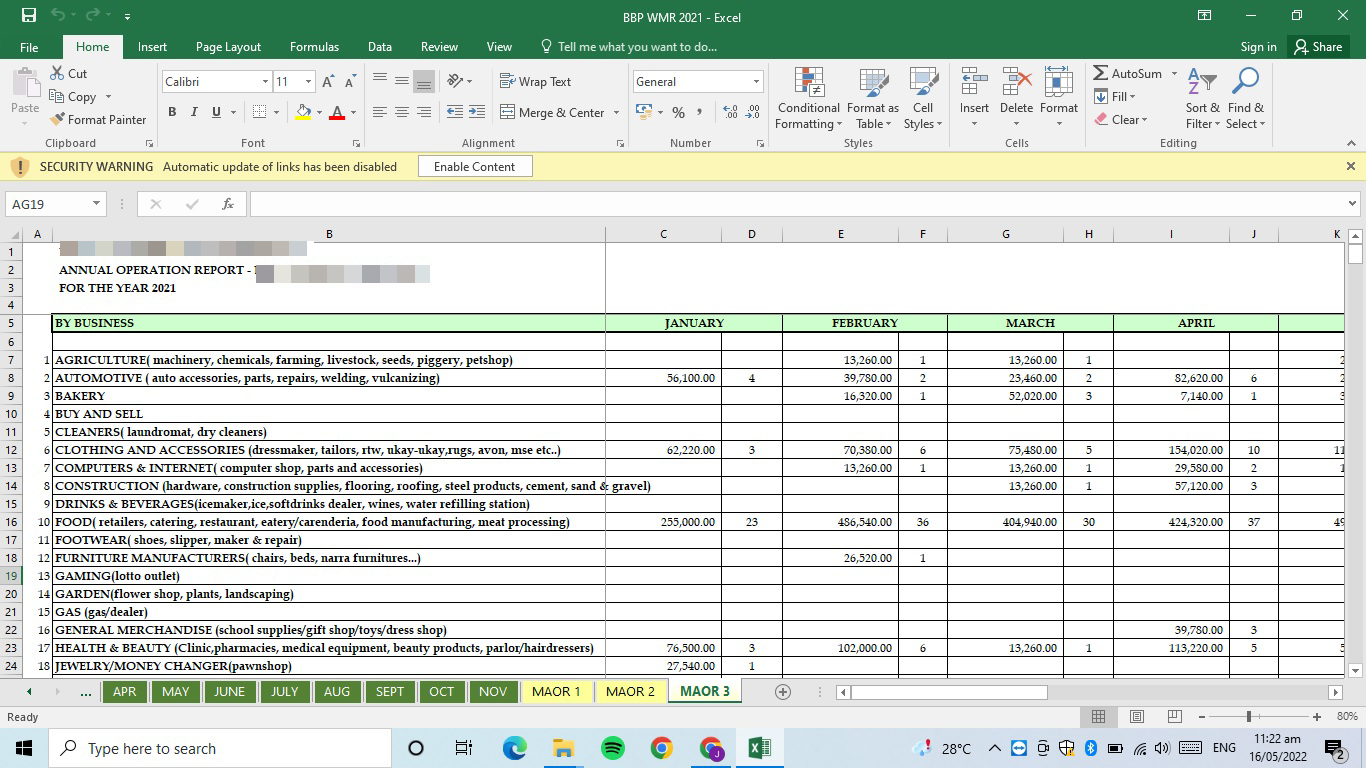Toggle Underline formatting

(x=216, y=112)
